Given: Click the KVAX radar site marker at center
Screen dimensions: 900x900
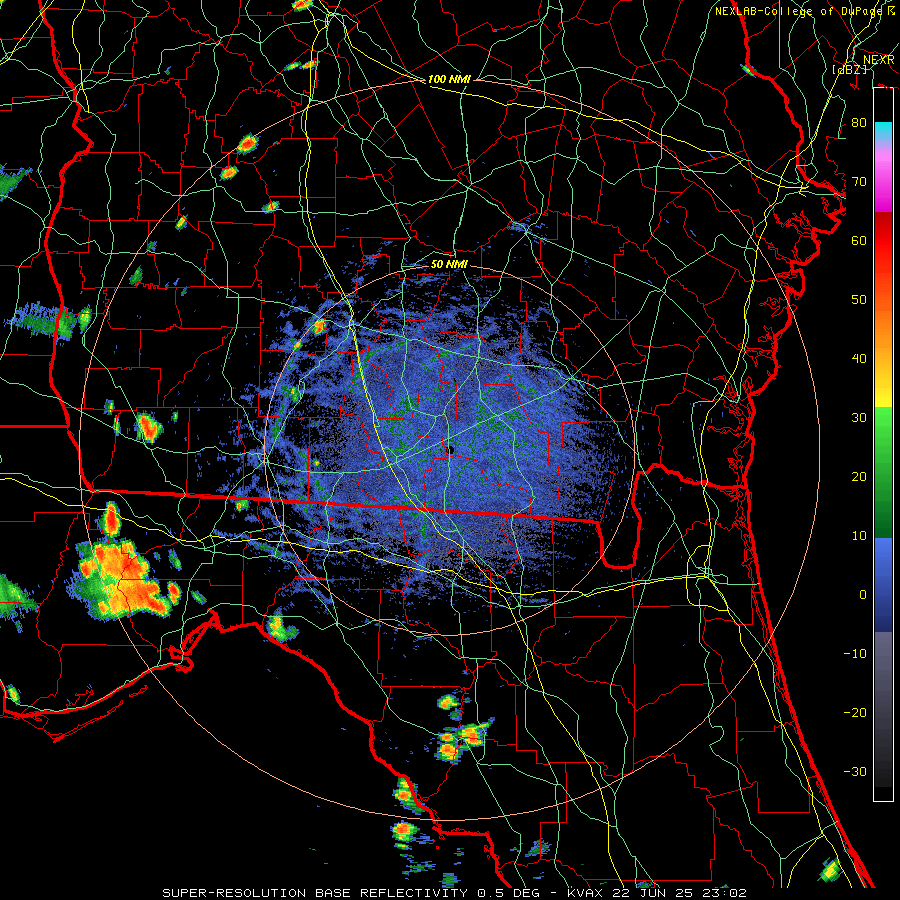Looking at the screenshot, I should 451,449.
